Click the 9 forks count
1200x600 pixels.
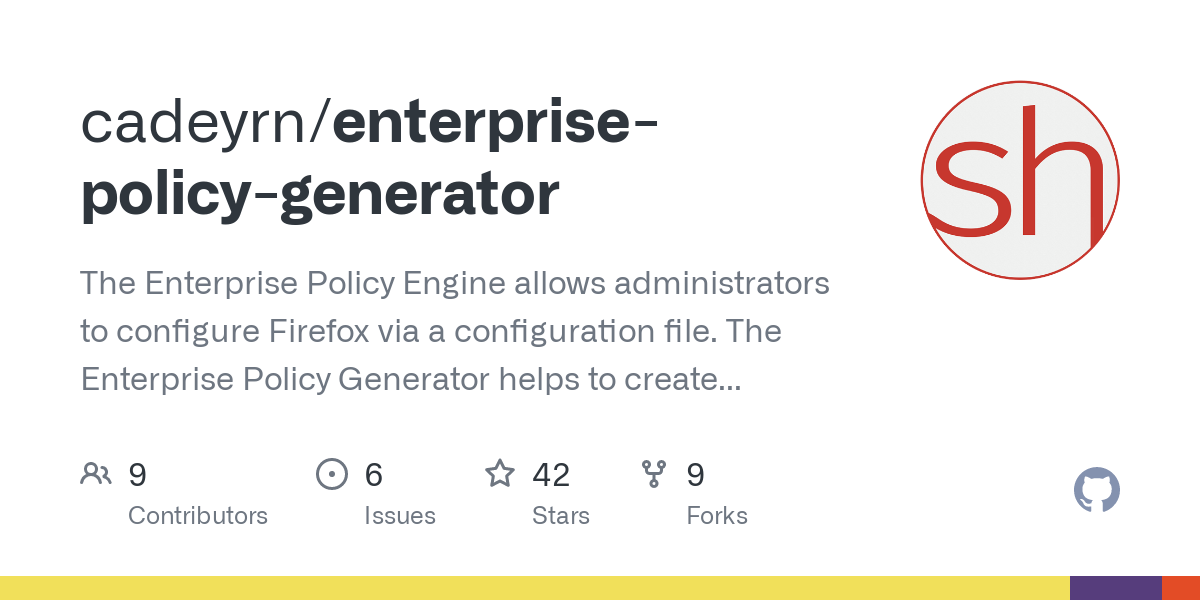(695, 474)
